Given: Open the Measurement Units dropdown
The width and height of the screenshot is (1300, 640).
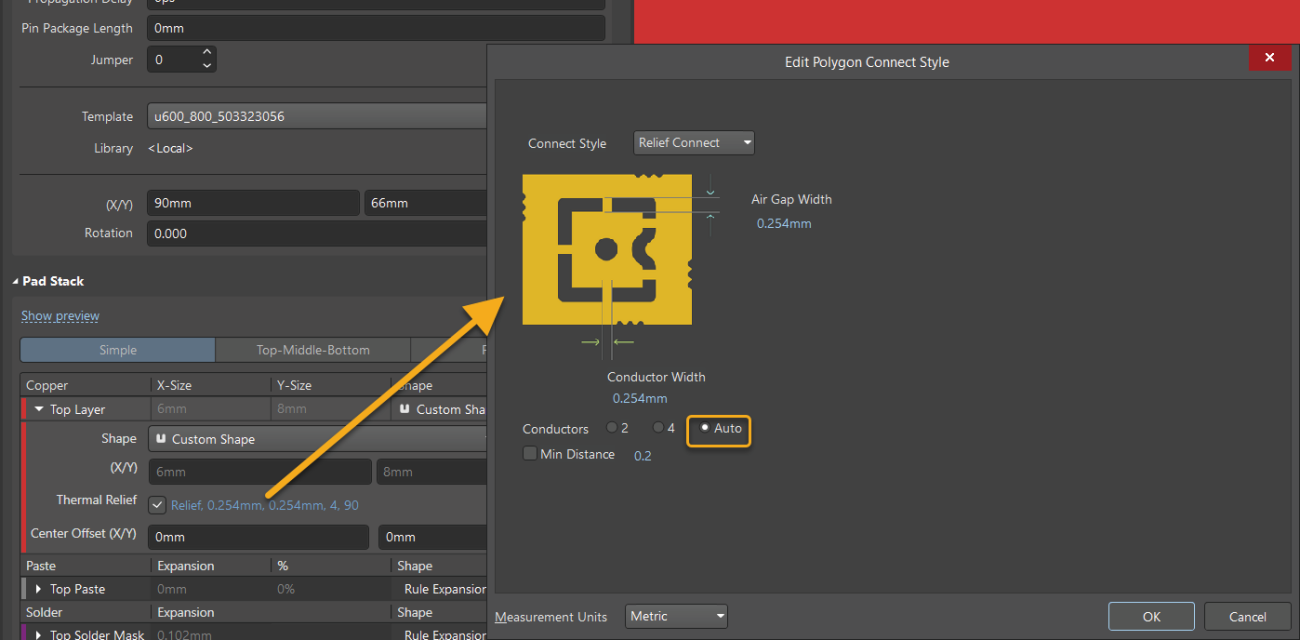Looking at the screenshot, I should point(676,616).
